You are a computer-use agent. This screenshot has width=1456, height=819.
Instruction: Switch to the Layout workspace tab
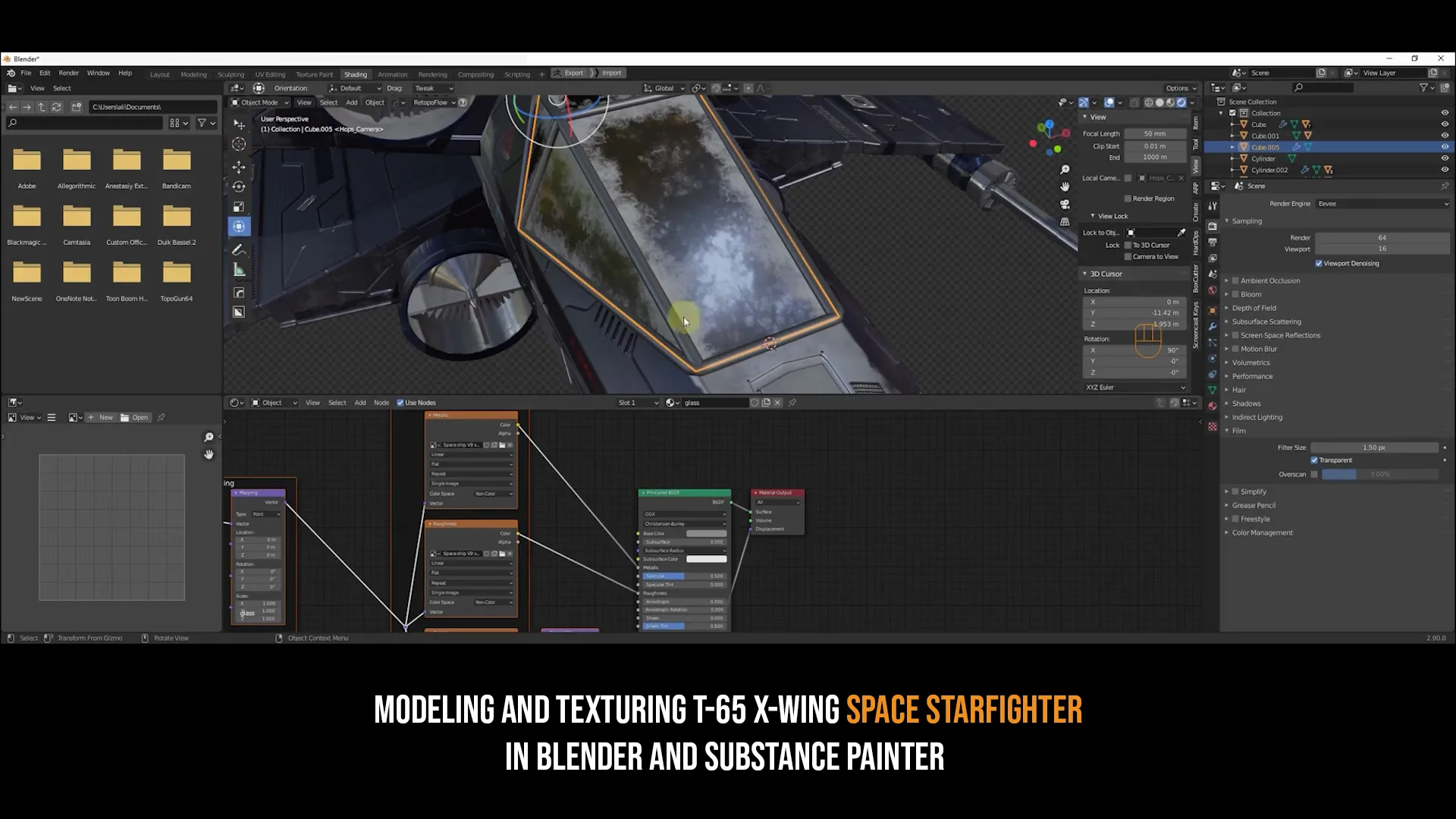[159, 74]
